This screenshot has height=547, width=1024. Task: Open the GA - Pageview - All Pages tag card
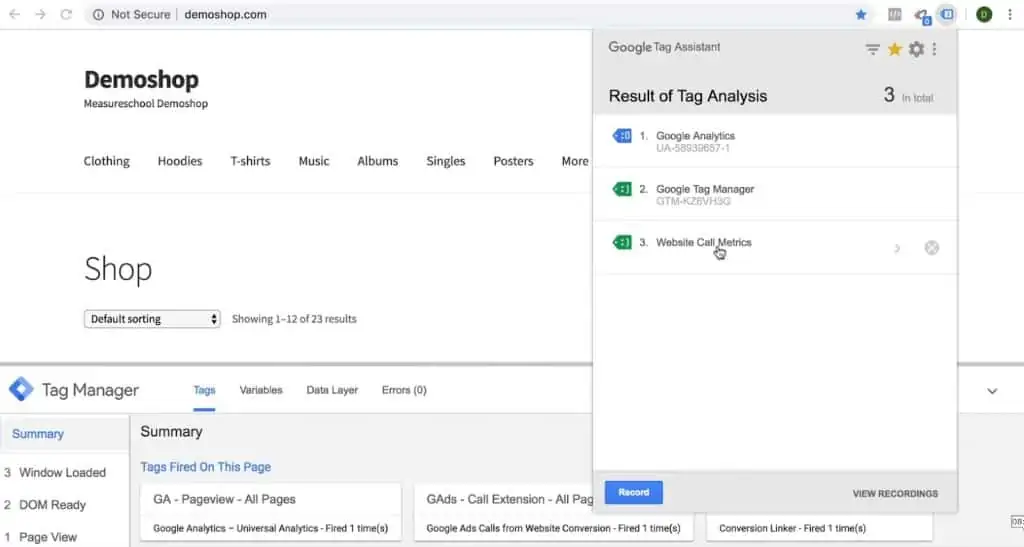[270, 511]
